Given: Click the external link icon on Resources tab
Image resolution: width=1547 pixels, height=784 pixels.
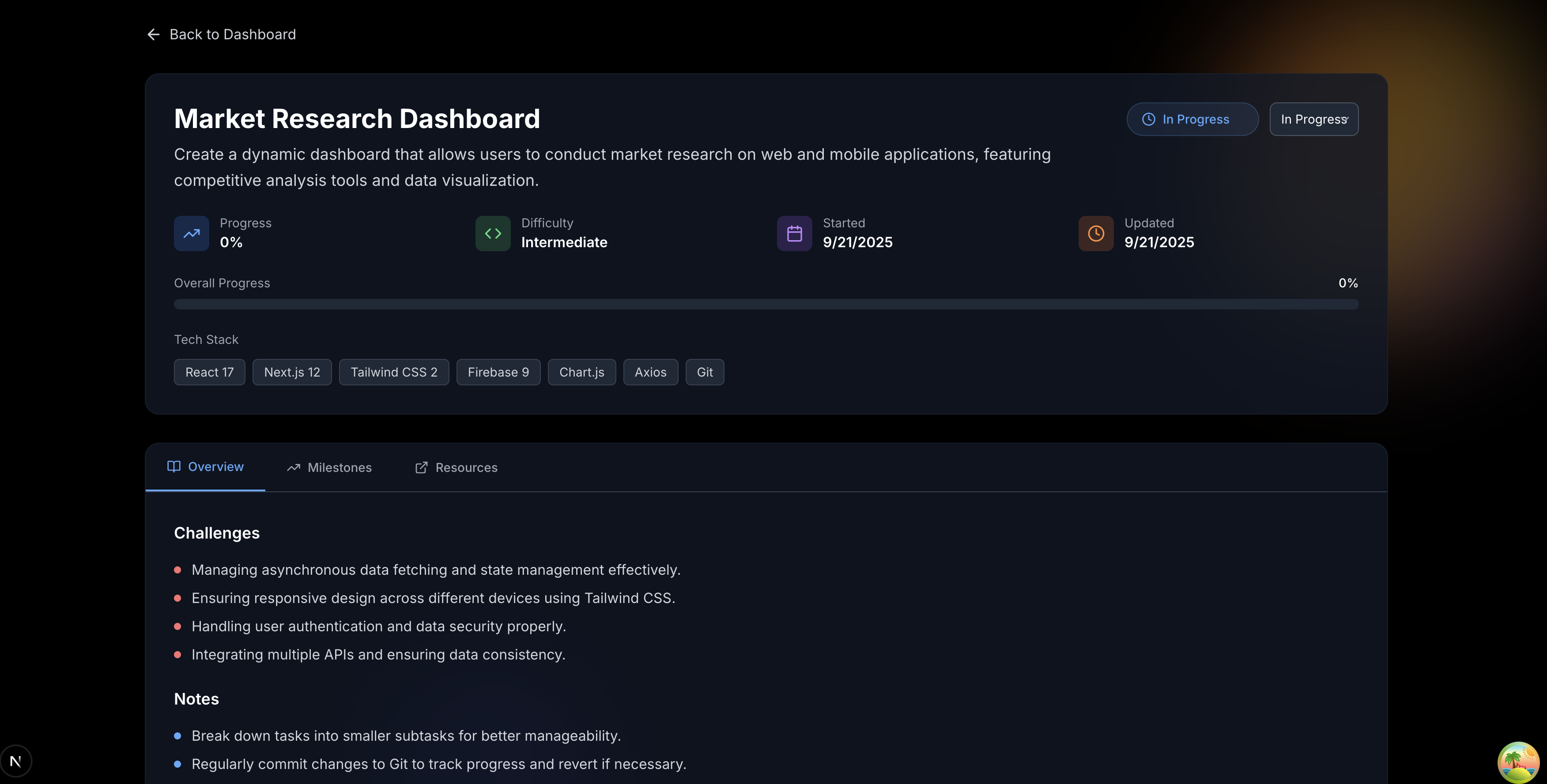Looking at the screenshot, I should 421,467.
